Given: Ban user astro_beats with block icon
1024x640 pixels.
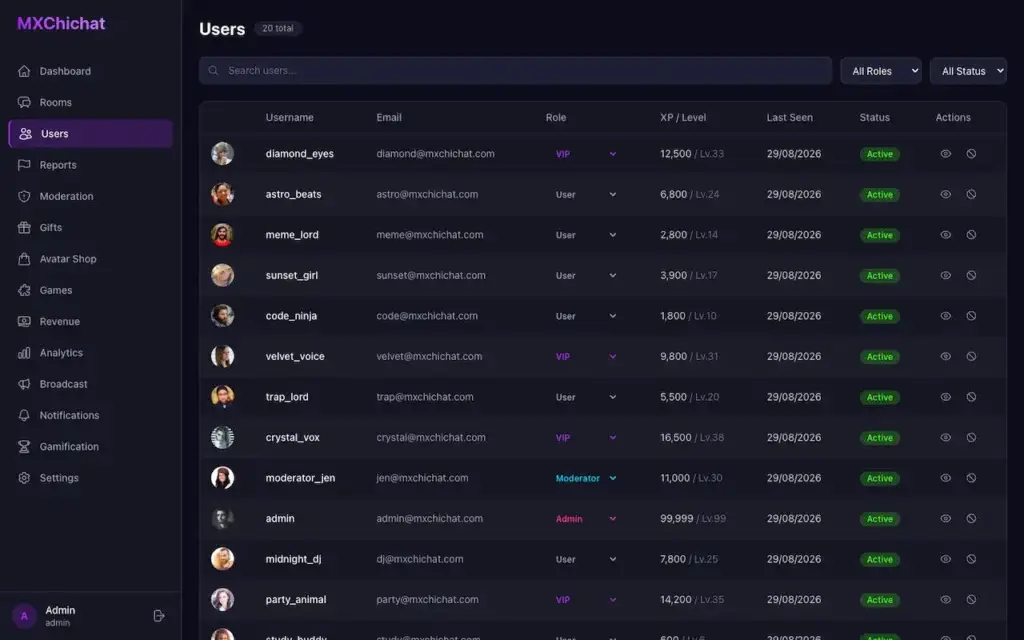Looking at the screenshot, I should click(971, 195).
